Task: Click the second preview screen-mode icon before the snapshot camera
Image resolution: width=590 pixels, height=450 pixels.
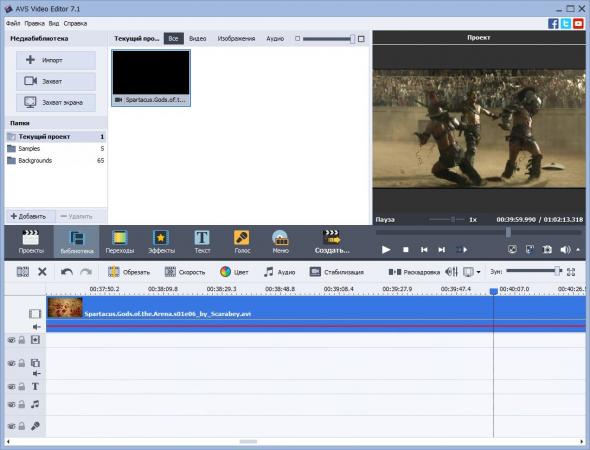Action: pyautogui.click(x=530, y=249)
